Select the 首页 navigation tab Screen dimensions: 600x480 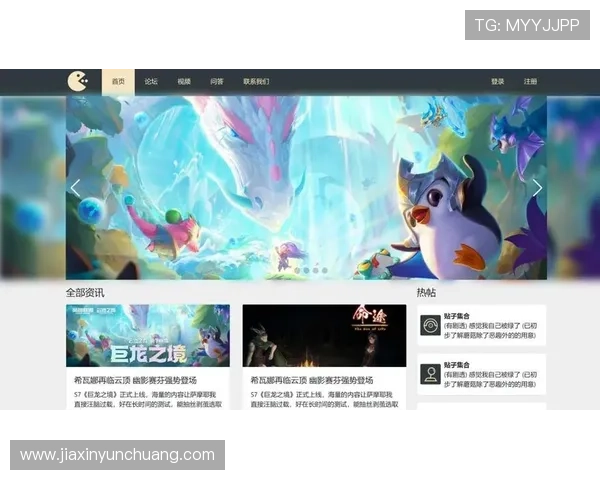tap(118, 81)
